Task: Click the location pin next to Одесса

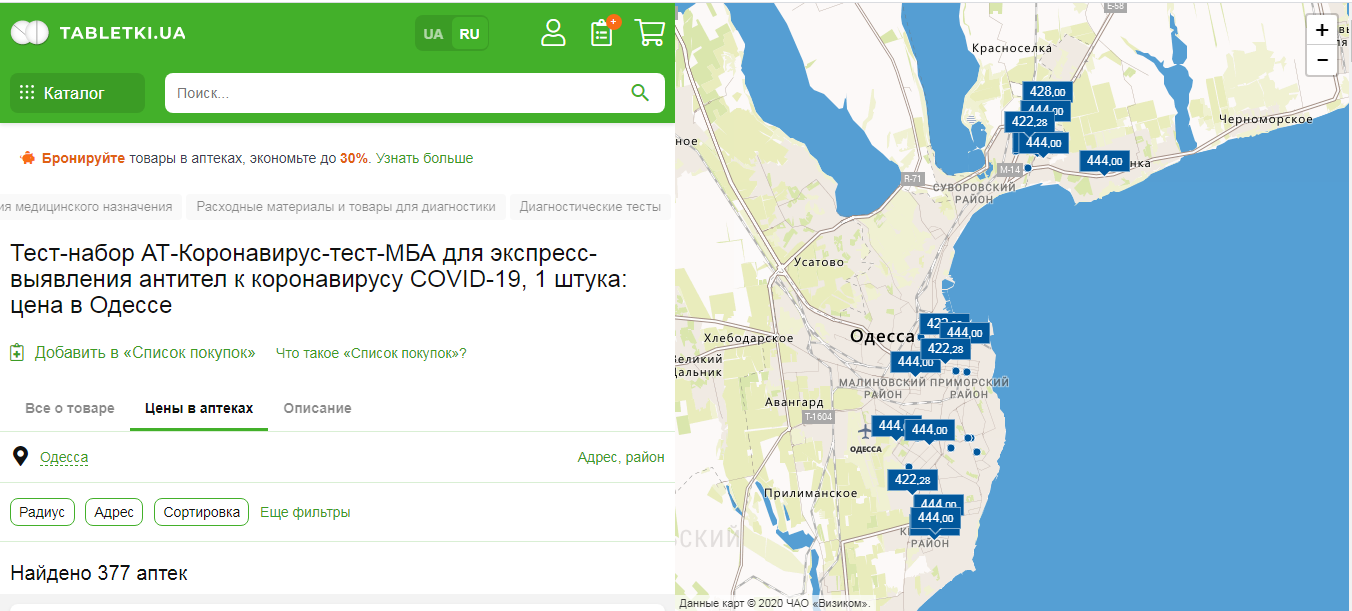Action: point(18,456)
